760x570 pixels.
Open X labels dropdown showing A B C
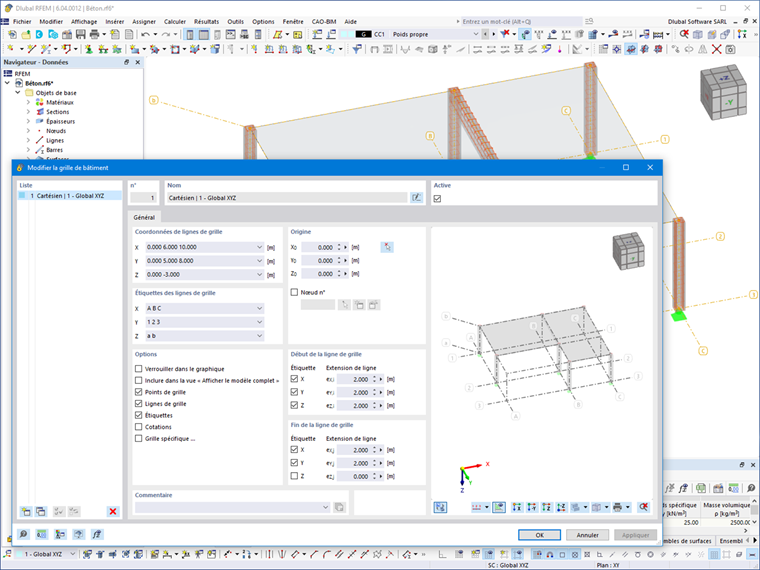(x=259, y=308)
